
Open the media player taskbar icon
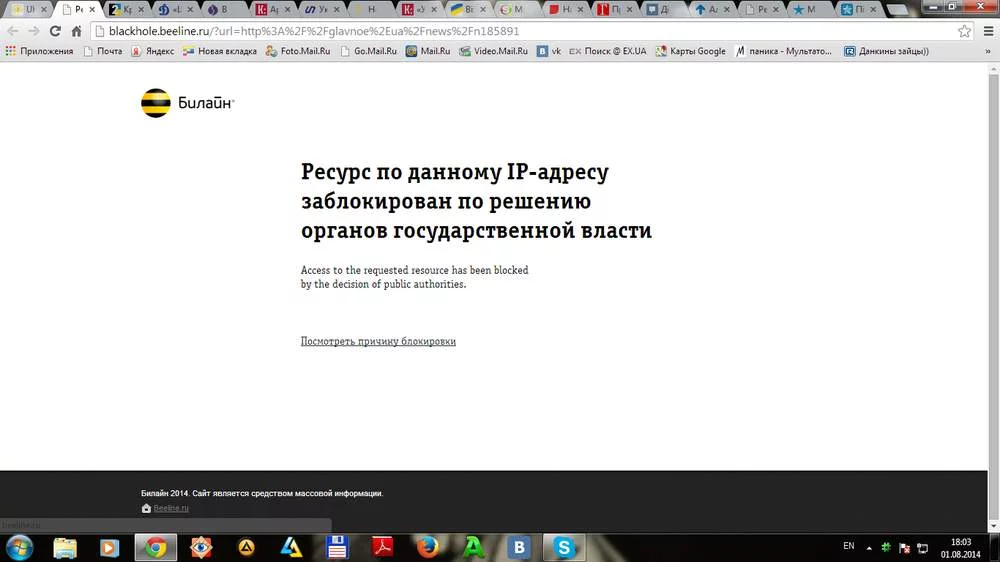[x=109, y=548]
